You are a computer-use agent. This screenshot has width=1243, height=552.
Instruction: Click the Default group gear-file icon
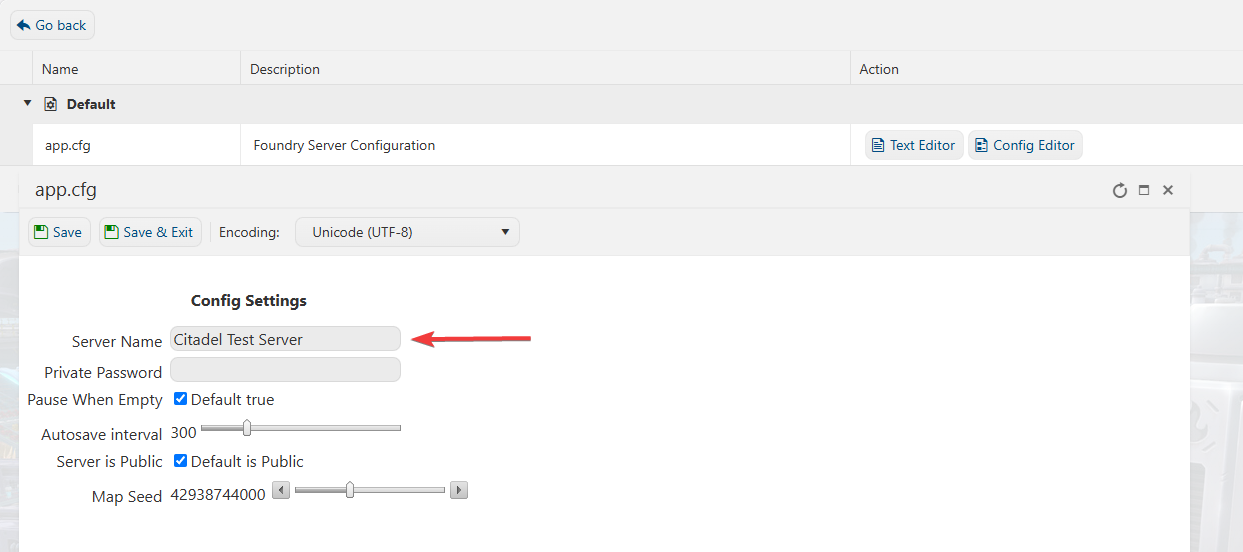click(x=51, y=104)
